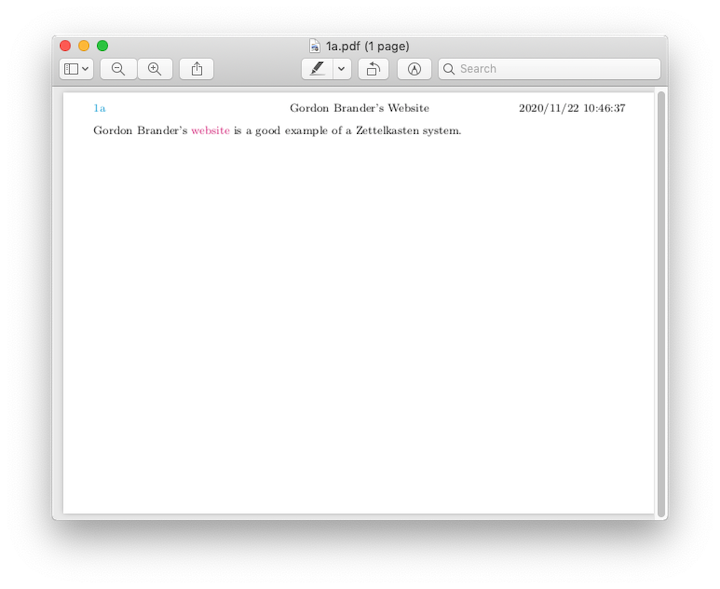Click the search magnifier icon
720x589 pixels.
(x=449, y=69)
